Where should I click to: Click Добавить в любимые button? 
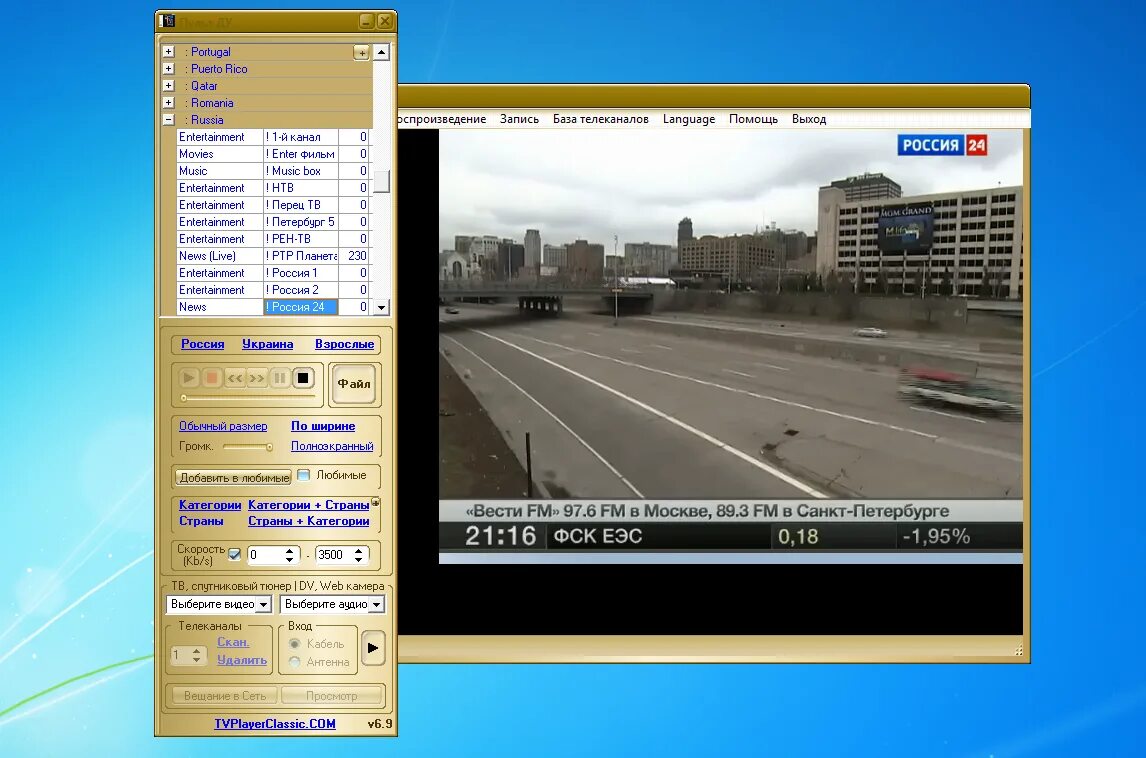pyautogui.click(x=234, y=478)
